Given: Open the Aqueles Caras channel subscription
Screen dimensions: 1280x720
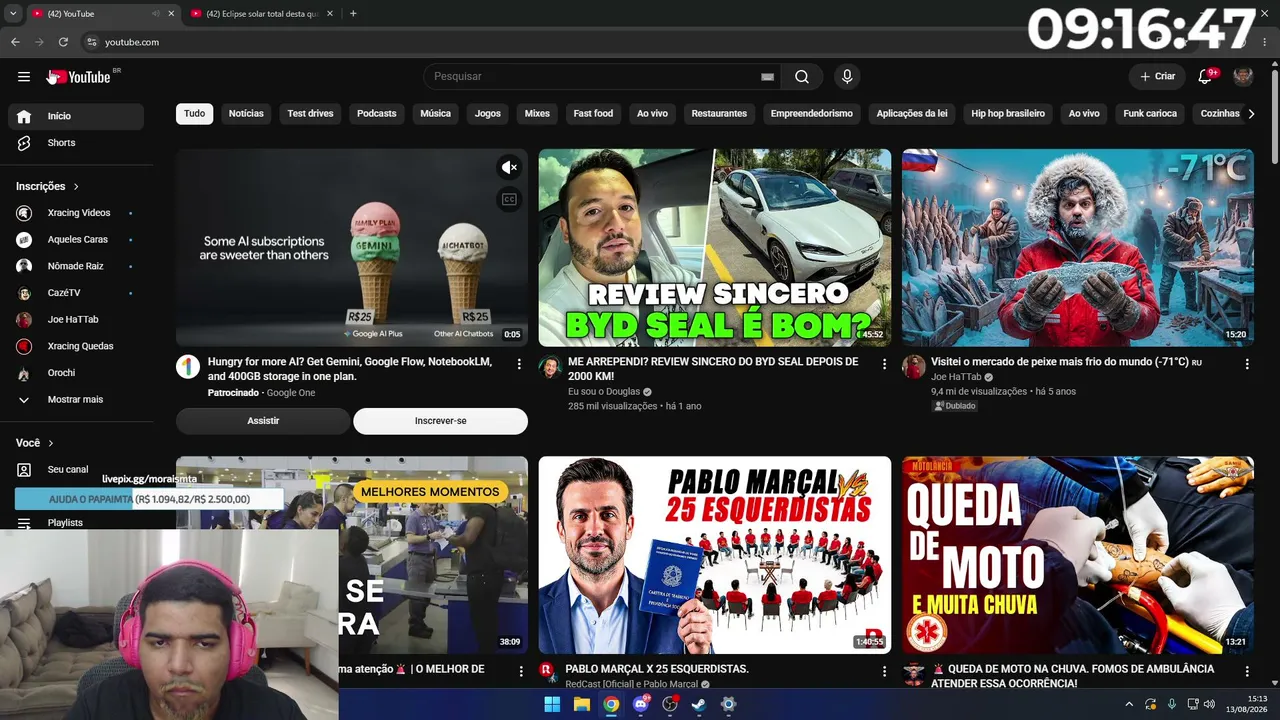Looking at the screenshot, I should pyautogui.click(x=80, y=240).
